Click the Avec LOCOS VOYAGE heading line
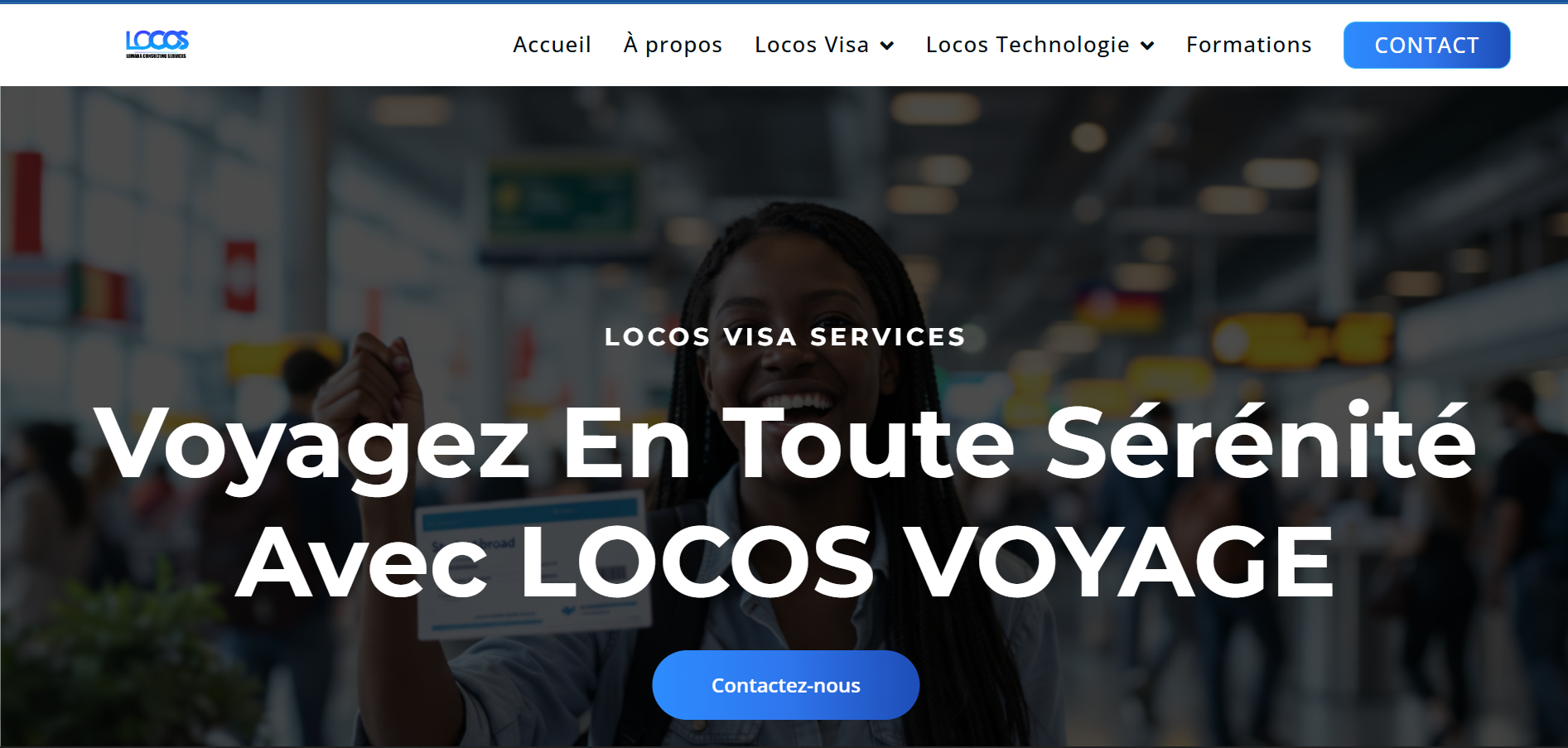The image size is (1568, 748). click(784, 563)
